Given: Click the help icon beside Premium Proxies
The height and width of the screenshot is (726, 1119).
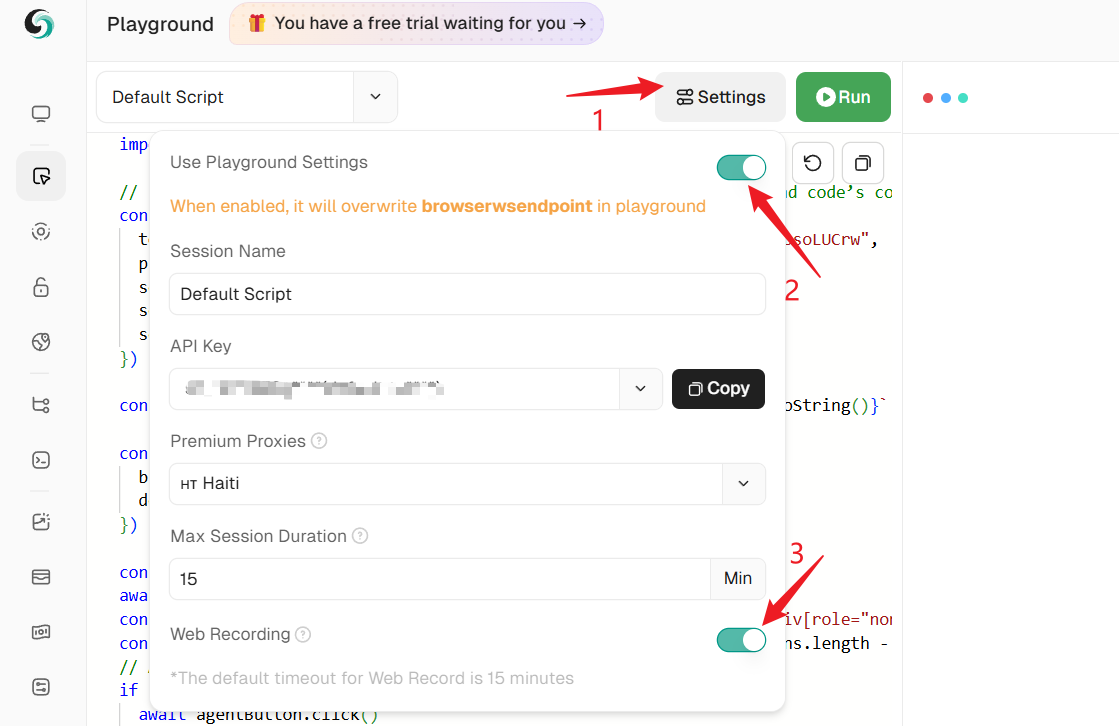Looking at the screenshot, I should 319,441.
